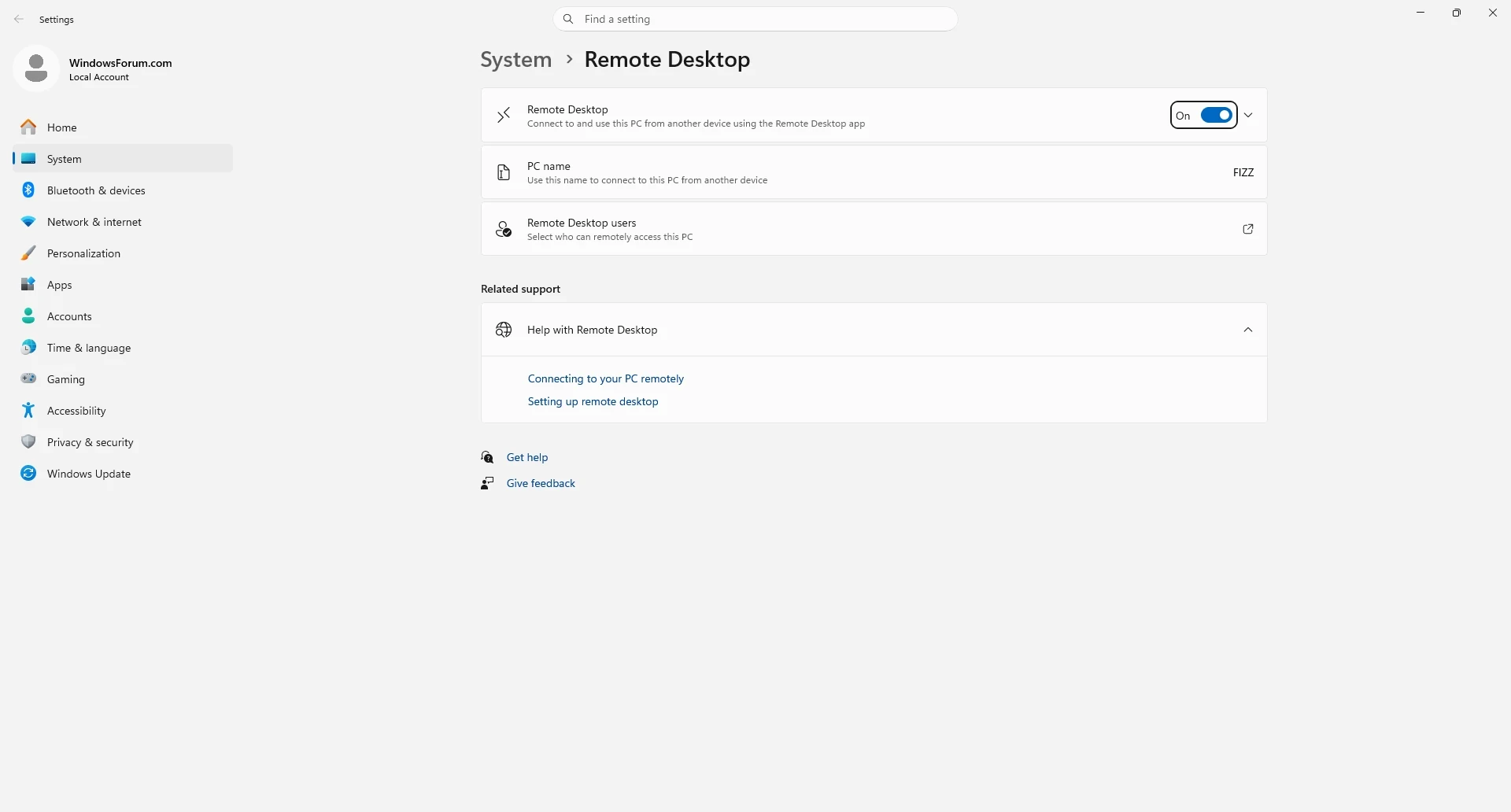Viewport: 1511px width, 812px height.
Task: Click the Remote Desktop users row title
Action: pos(582,223)
